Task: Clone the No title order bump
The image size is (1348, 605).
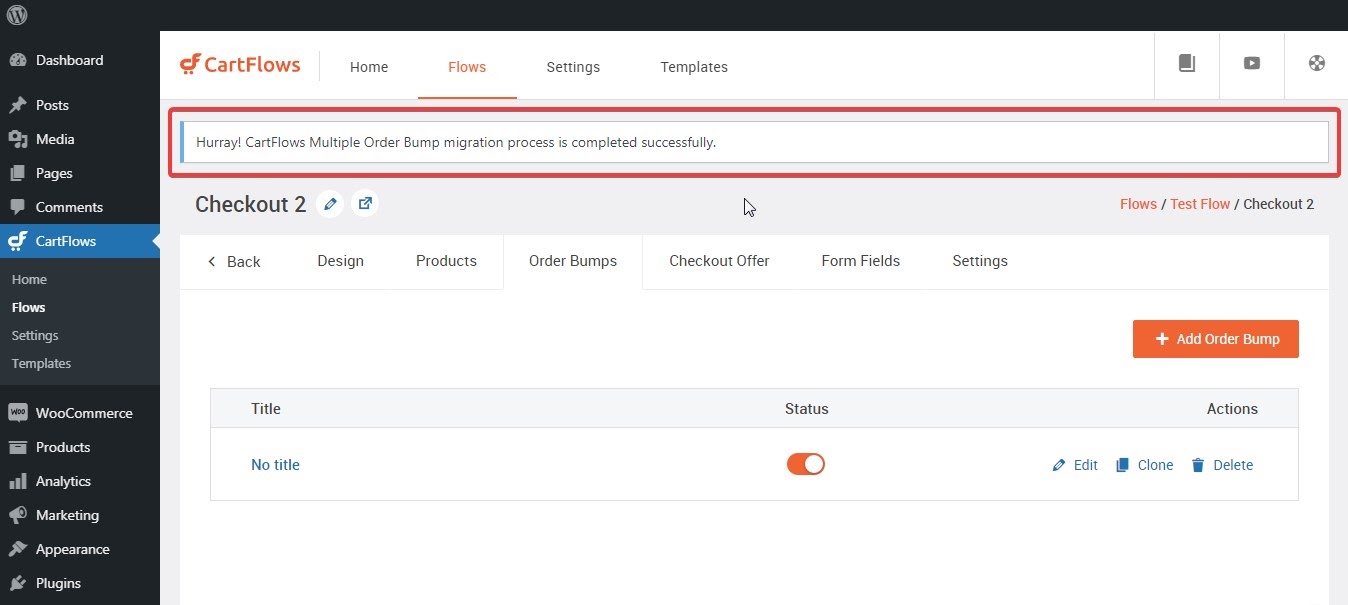Action: click(1145, 465)
